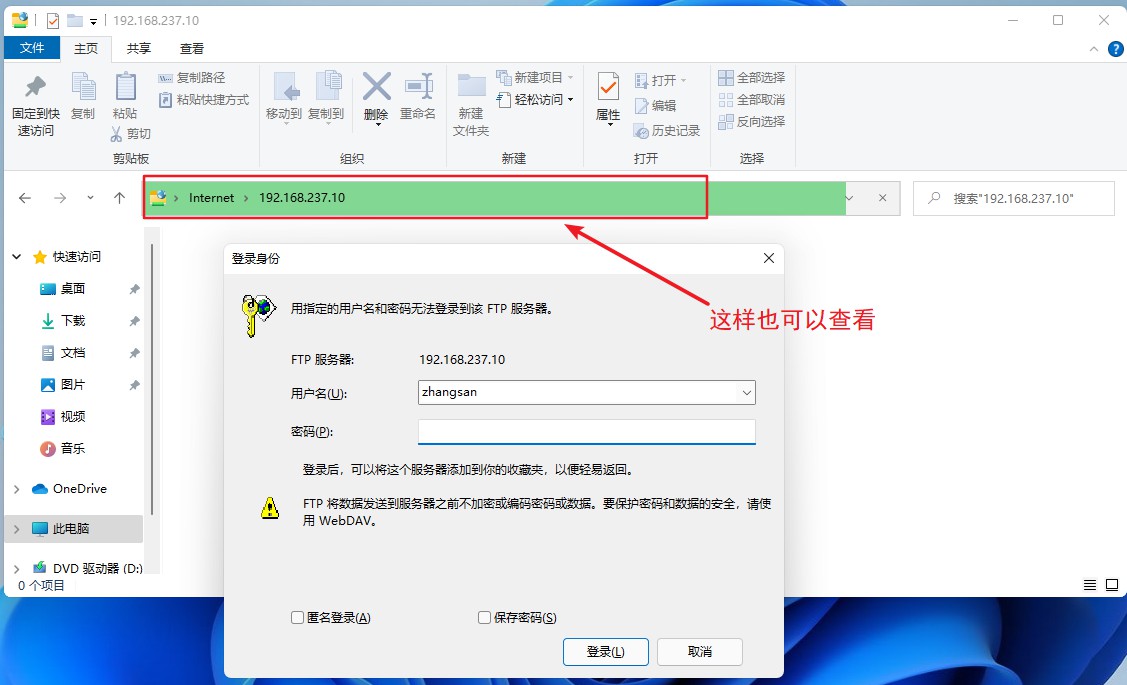Switch to large icons view in the status bar
The height and width of the screenshot is (685, 1127).
point(1111,585)
